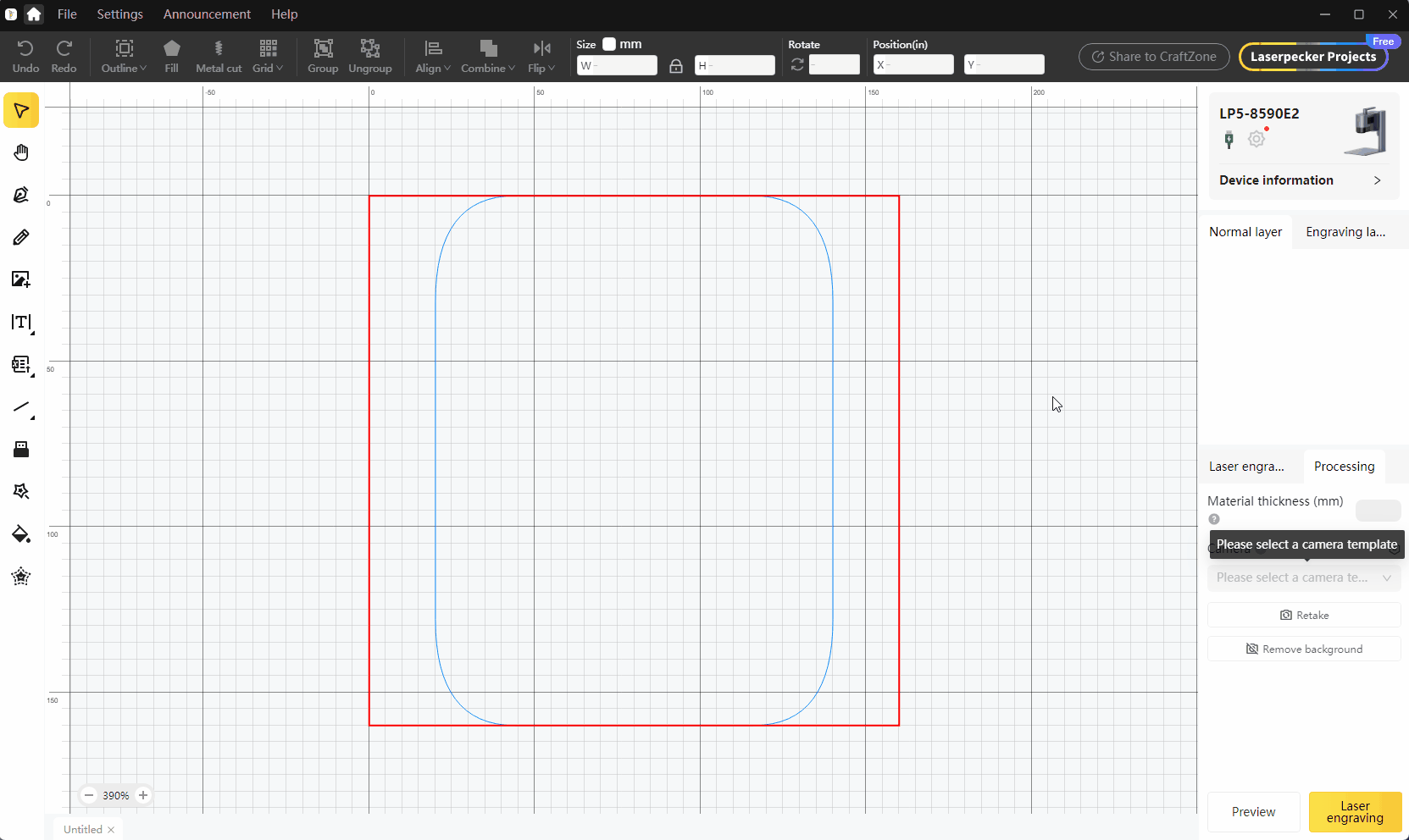Click the width W input field
This screenshot has width=1409, height=840.
(x=617, y=65)
